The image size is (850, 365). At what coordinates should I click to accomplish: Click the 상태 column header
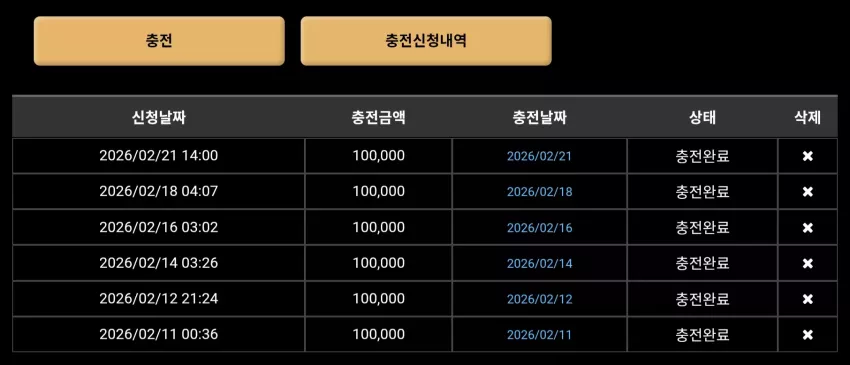703,118
